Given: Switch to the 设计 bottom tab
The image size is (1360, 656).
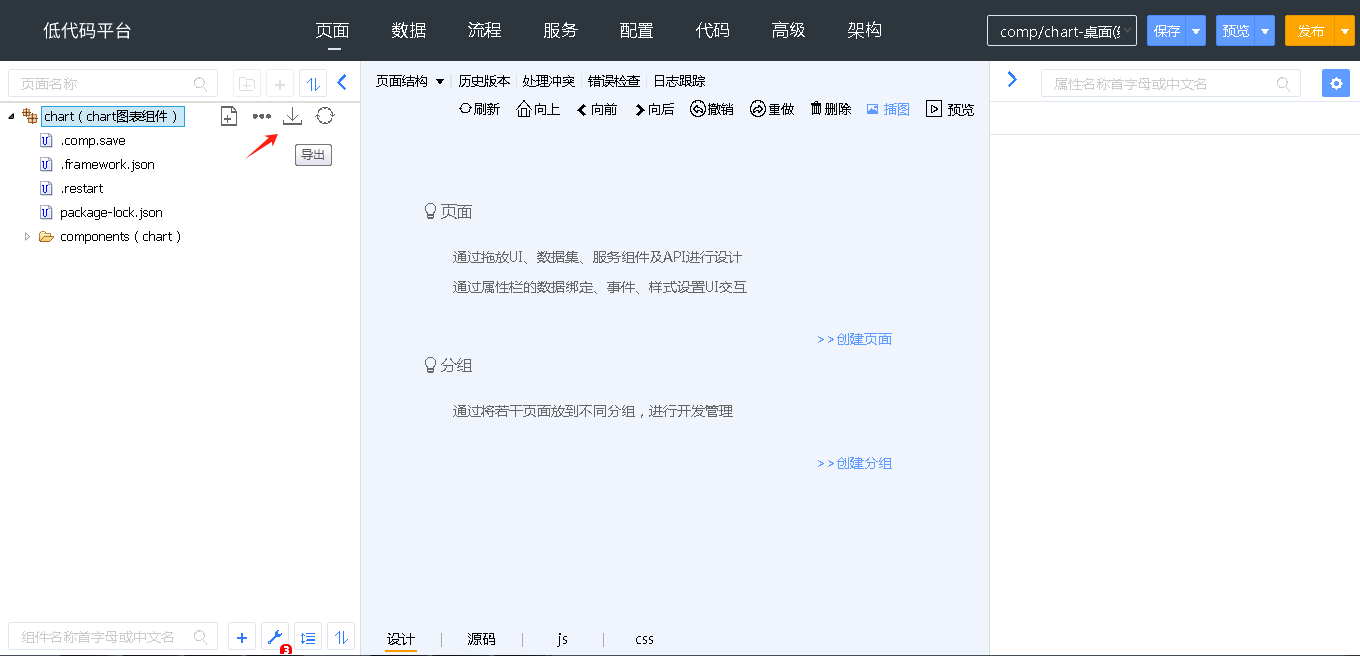Looking at the screenshot, I should click(401, 639).
